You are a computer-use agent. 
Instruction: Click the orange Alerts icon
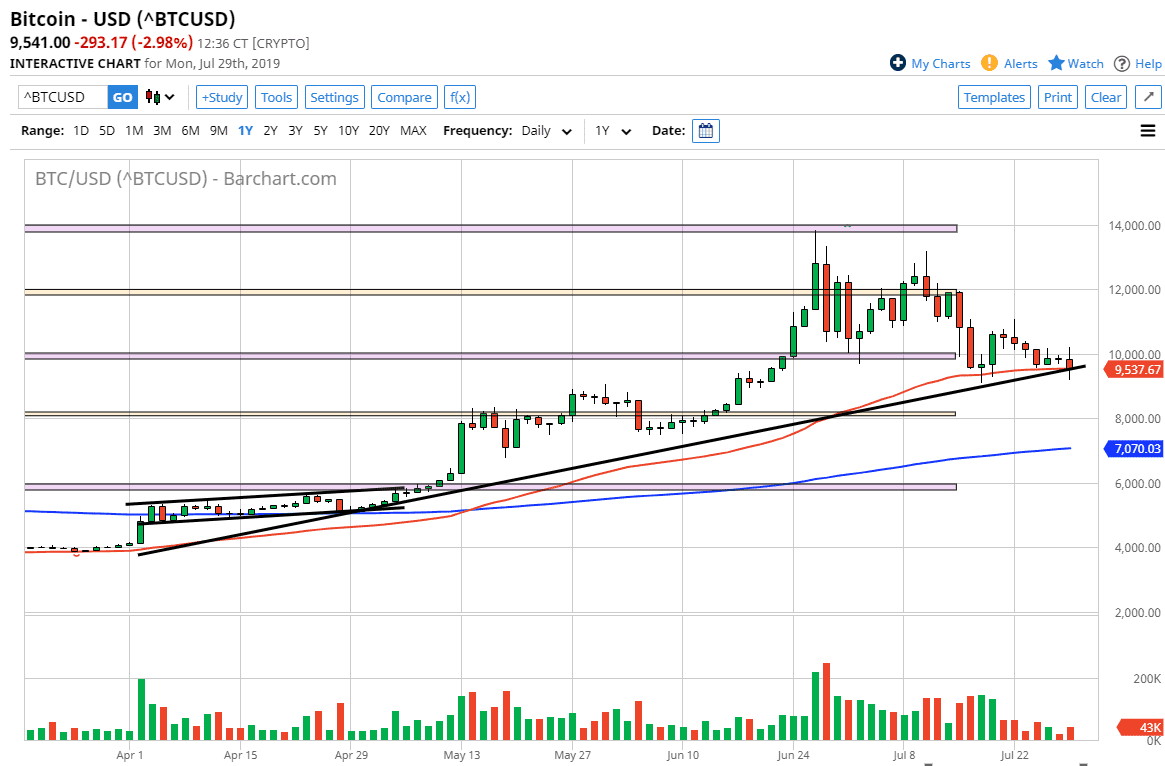(x=988, y=63)
